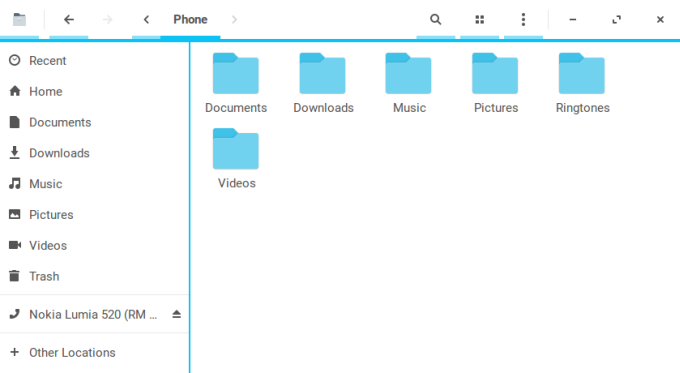Select the Documents folder icon in Phone
This screenshot has height=373, width=680.
236,73
